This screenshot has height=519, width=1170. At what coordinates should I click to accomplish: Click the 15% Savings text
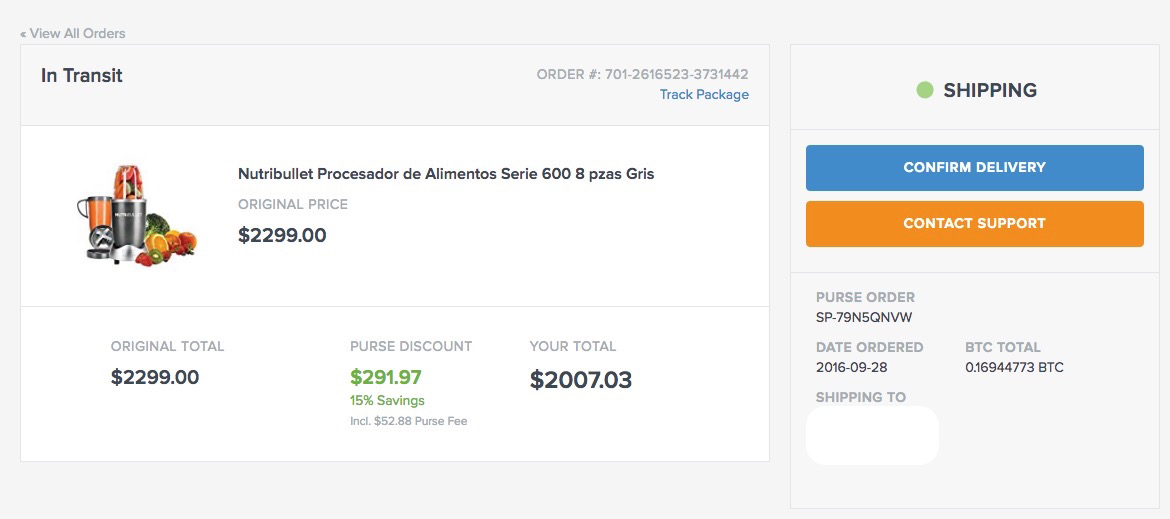pyautogui.click(x=387, y=401)
